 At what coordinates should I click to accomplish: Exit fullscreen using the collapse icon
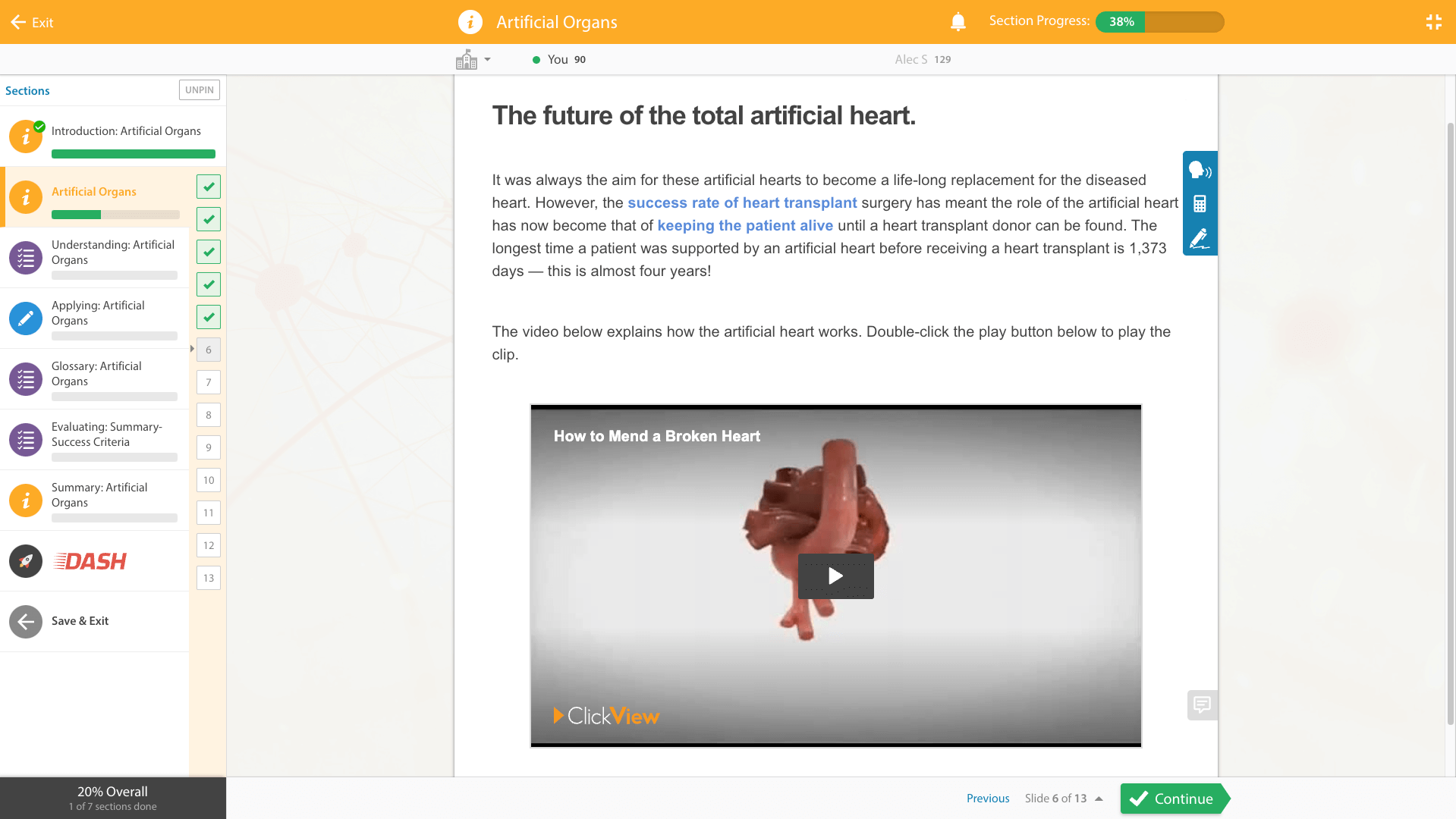coord(1433,22)
